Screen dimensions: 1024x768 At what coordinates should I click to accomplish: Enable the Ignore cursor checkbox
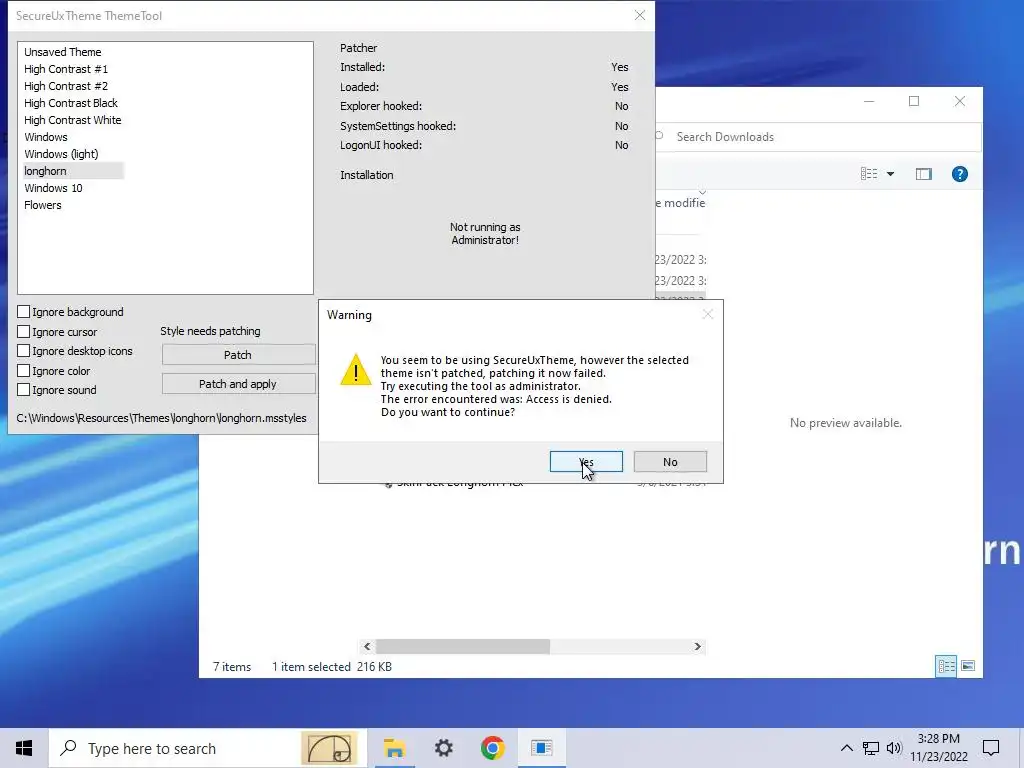coord(24,332)
